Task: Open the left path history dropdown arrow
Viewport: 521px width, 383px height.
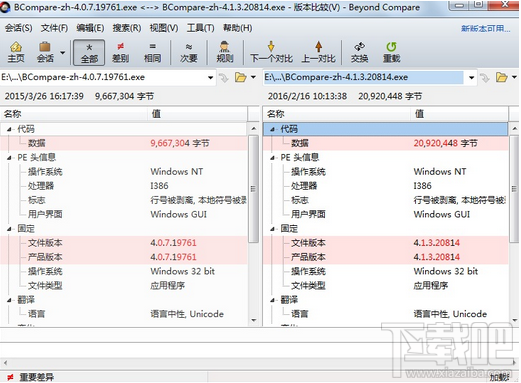Action: (210, 78)
